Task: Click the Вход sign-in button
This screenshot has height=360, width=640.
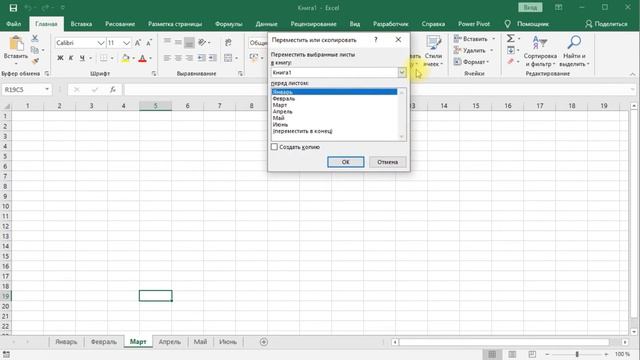Action: pyautogui.click(x=530, y=7)
